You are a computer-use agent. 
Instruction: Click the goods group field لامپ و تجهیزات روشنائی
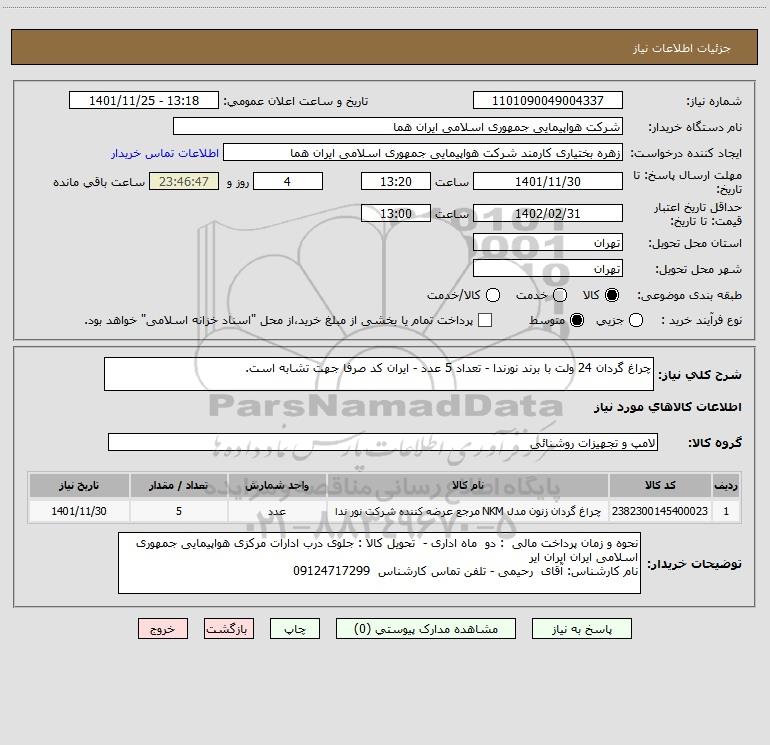coord(383,442)
